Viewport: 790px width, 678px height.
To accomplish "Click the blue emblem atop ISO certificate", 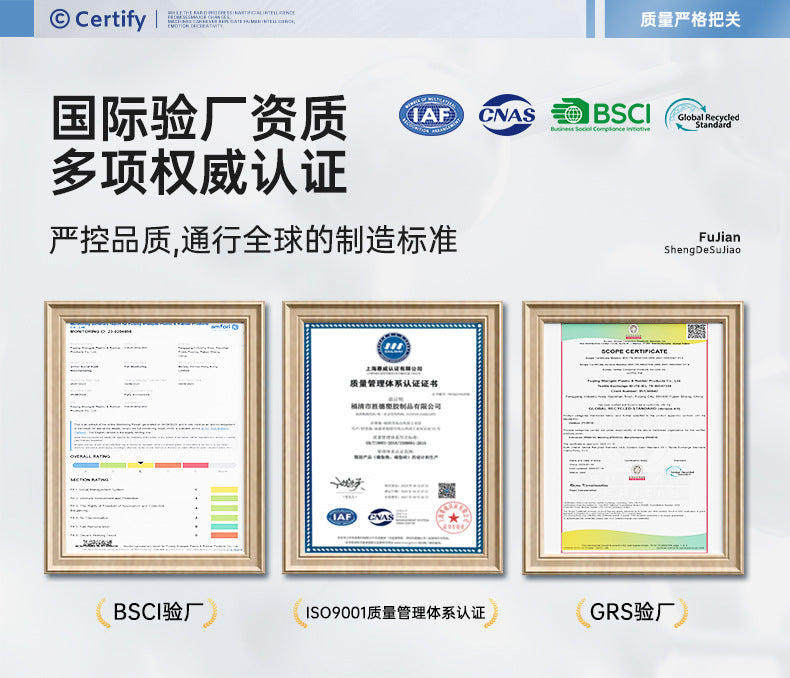I will pyautogui.click(x=394, y=347).
